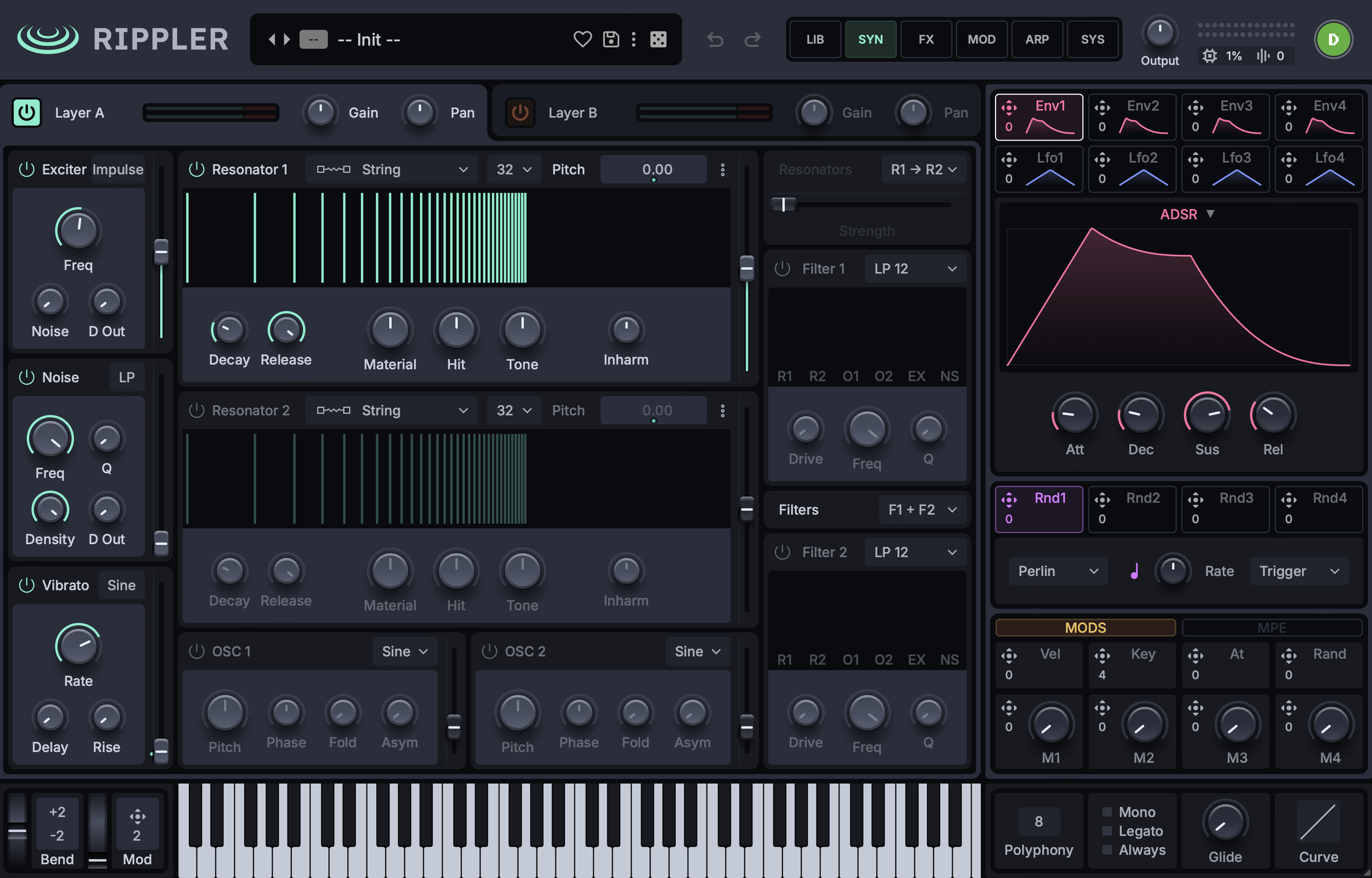Click the Resonator 1 Pitch value field
The height and width of the screenshot is (878, 1372).
(654, 169)
